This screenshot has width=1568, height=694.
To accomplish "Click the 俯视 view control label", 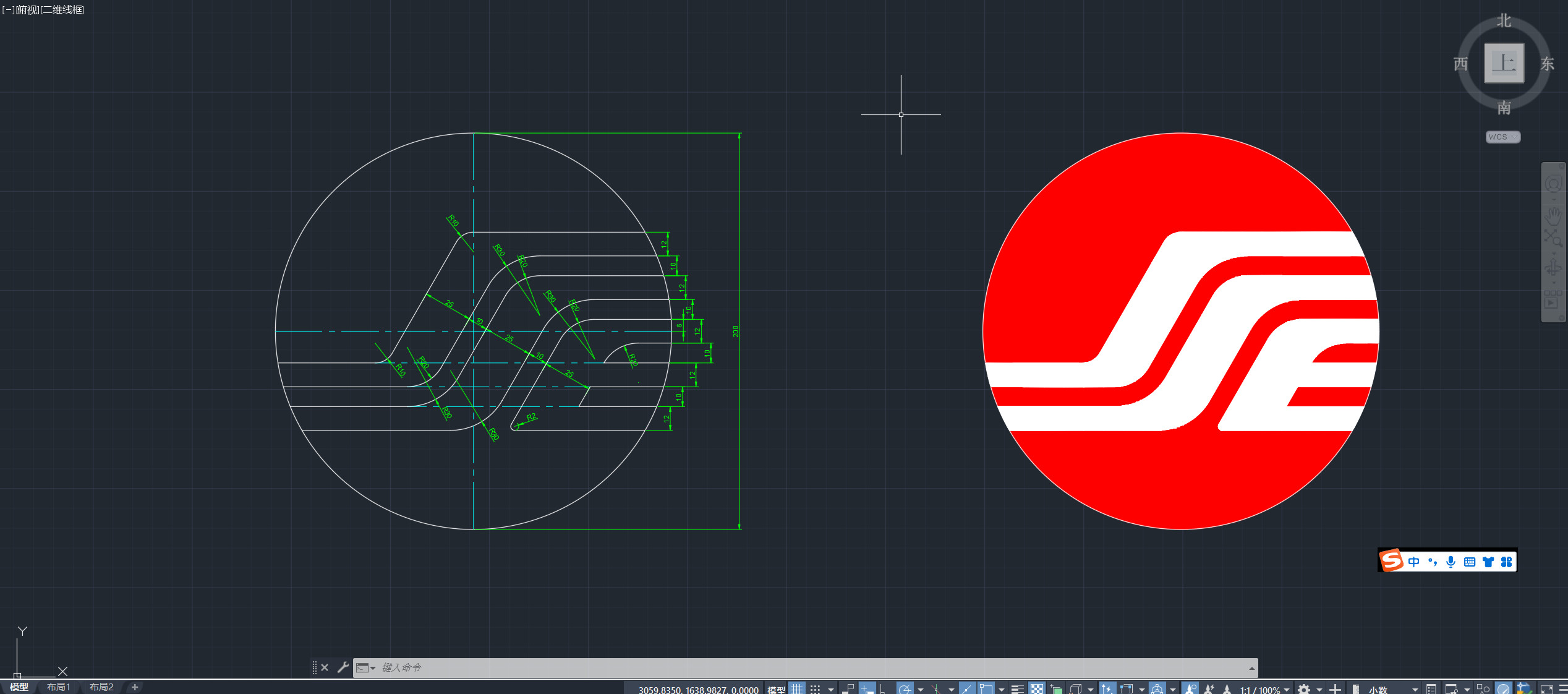I will point(27,10).
